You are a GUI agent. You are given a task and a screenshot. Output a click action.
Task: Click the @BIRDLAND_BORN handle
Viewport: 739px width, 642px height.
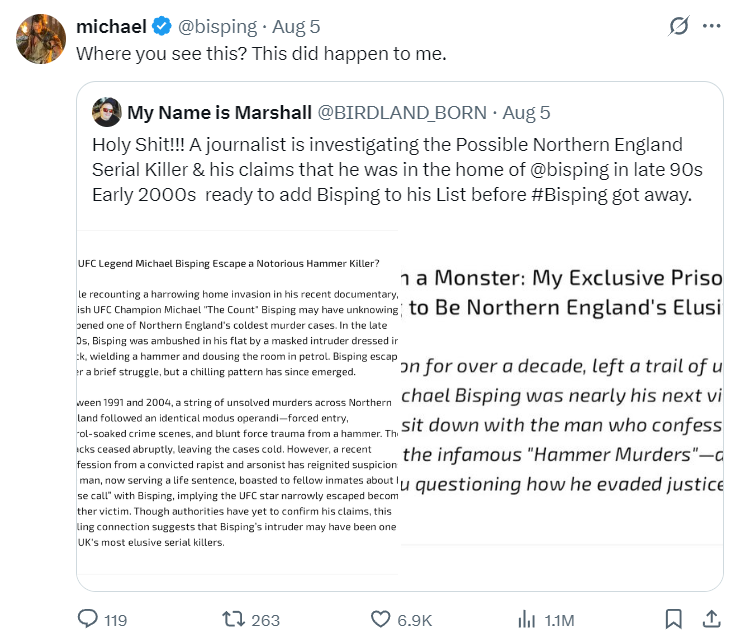[x=402, y=112]
